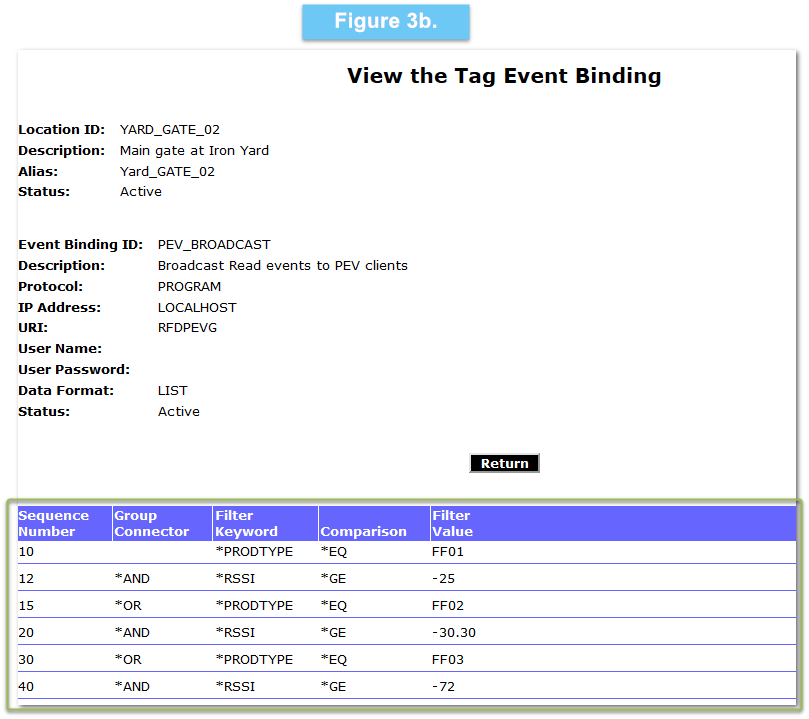Click *RSSI keyword in sequence 20 row
Image resolution: width=809 pixels, height=719 pixels.
235,633
